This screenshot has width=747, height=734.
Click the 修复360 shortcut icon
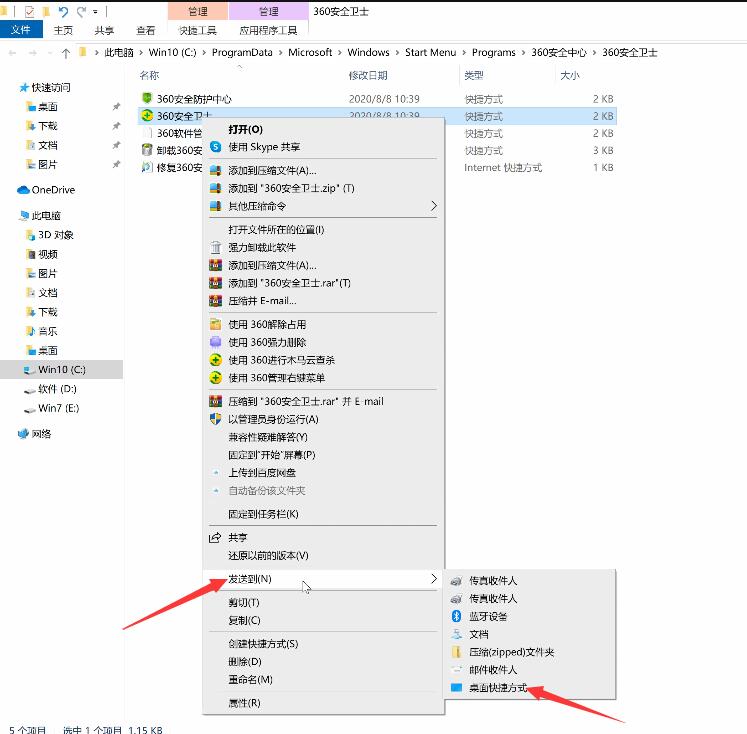click(x=147, y=167)
